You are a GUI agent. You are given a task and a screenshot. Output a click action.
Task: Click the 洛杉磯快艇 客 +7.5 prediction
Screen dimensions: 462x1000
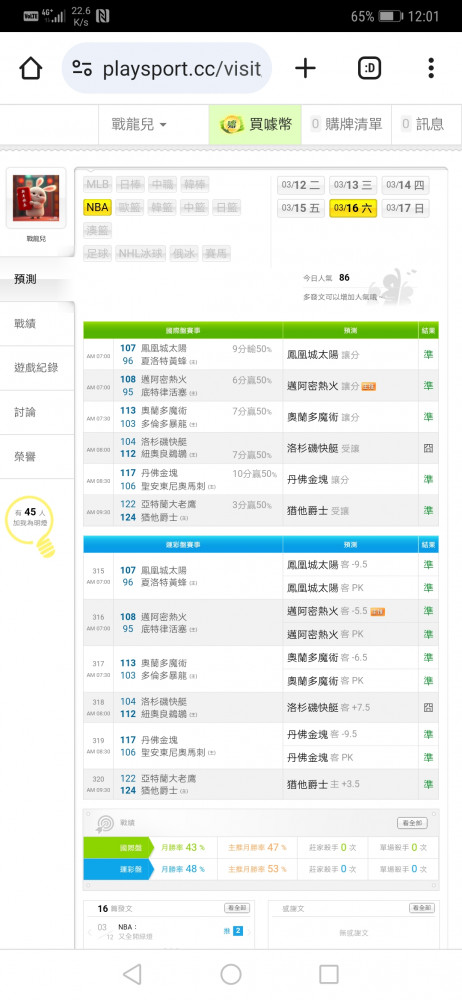click(329, 707)
